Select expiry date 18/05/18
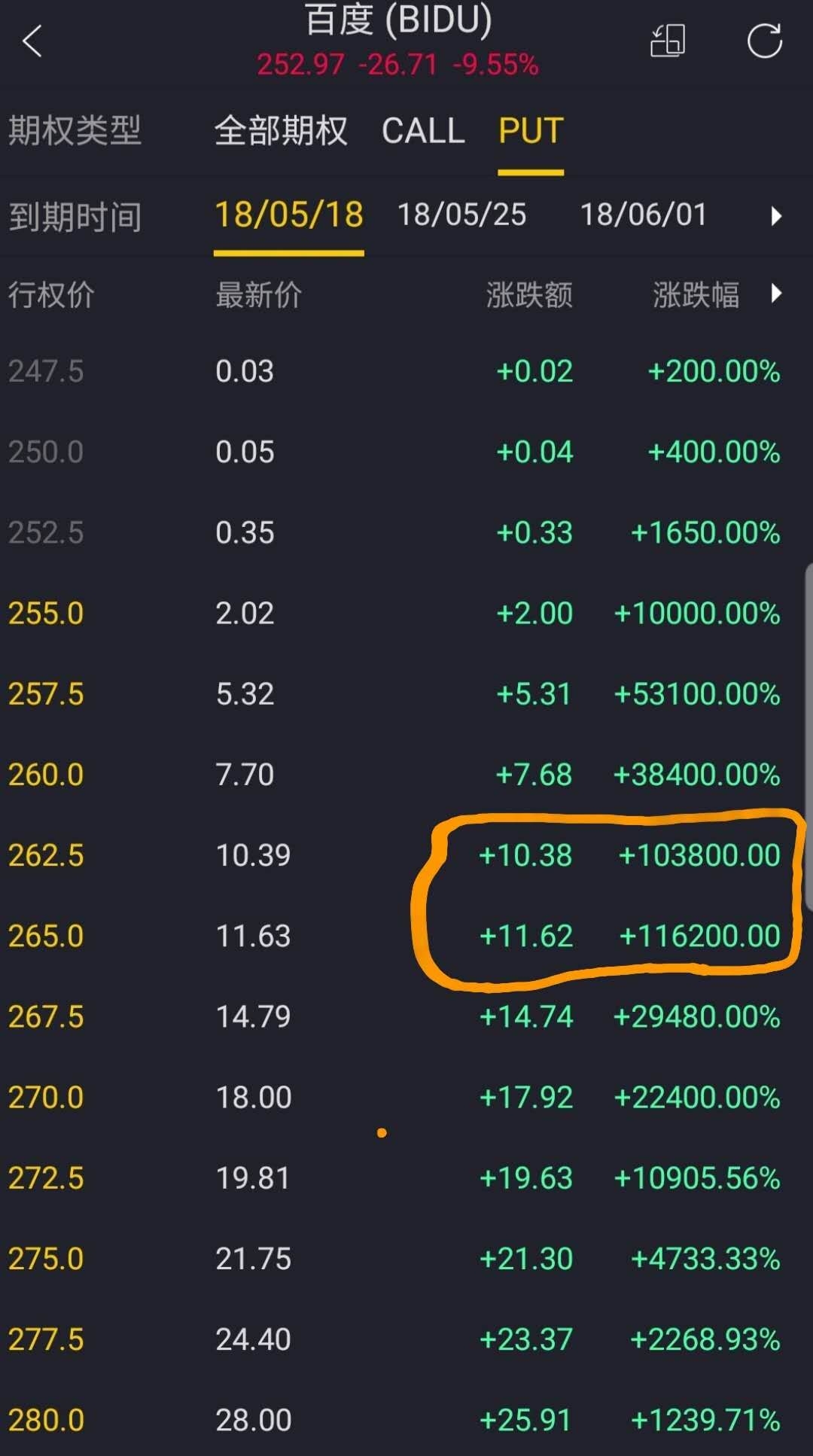Viewport: 813px width, 1456px height. point(289,215)
